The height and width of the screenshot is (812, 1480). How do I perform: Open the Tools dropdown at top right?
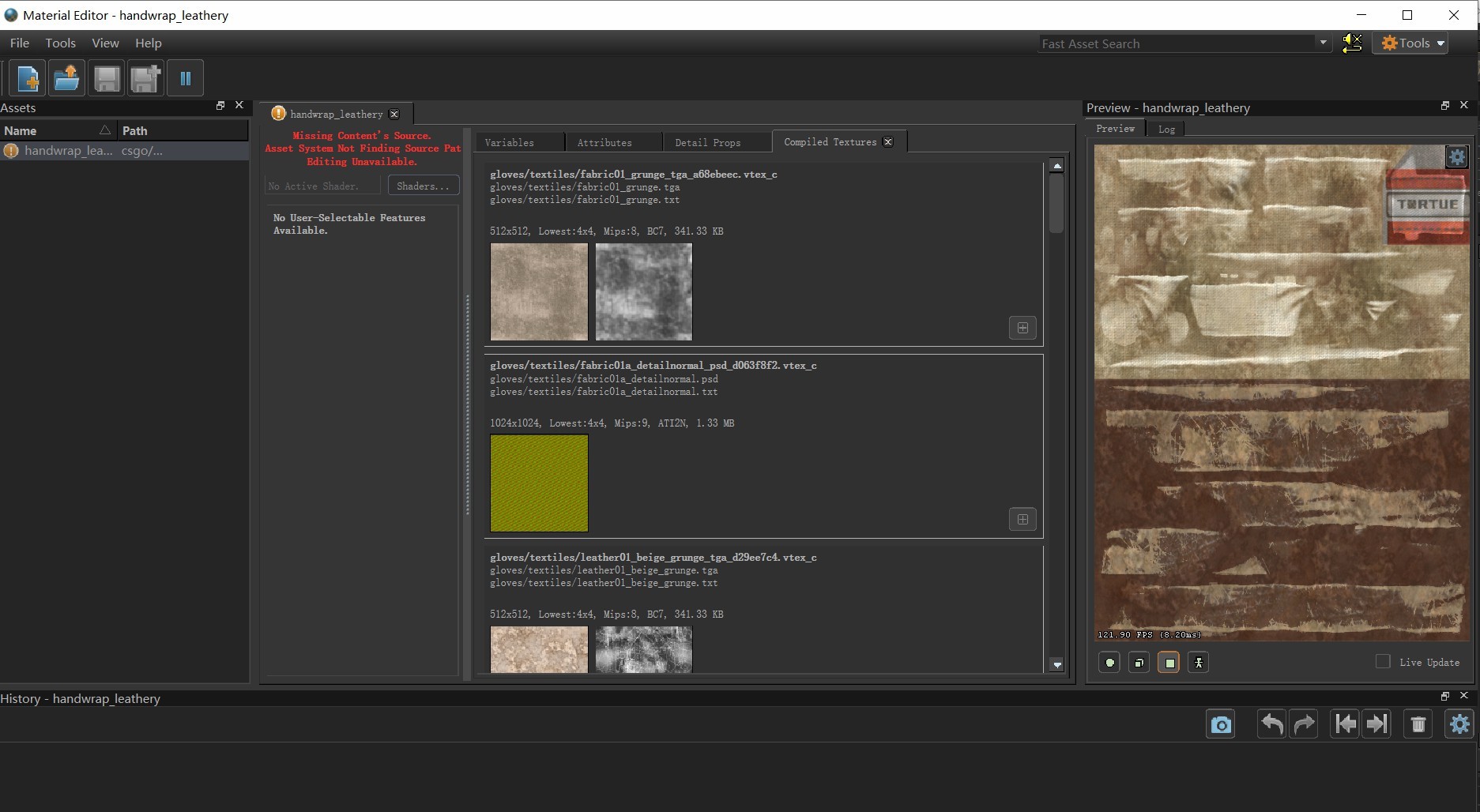1412,43
